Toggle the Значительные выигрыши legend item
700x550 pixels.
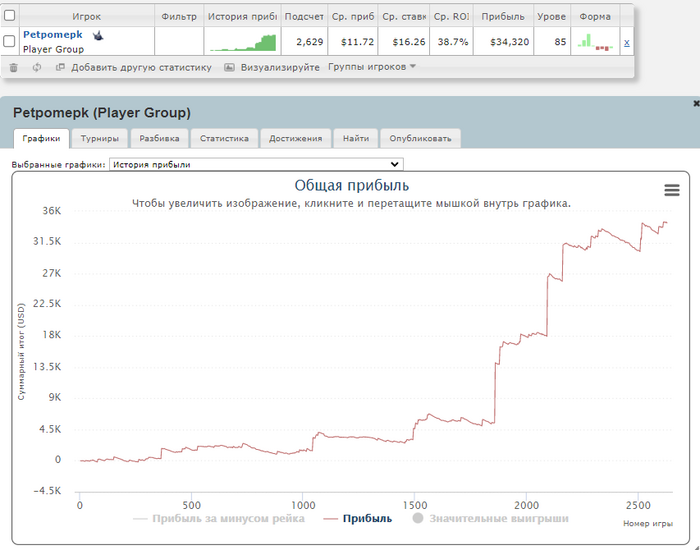pos(490,518)
